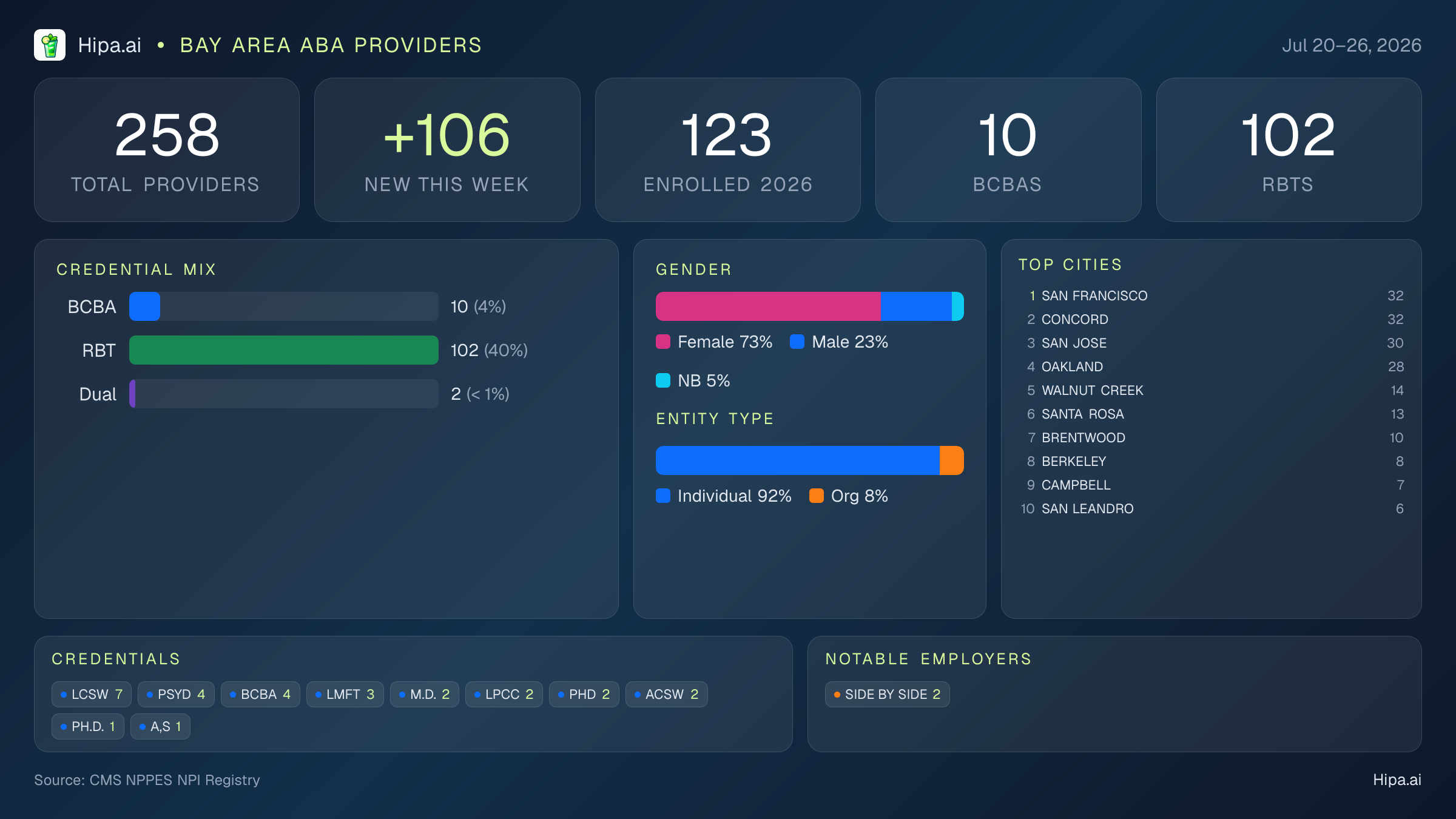Screen dimensions: 1456x819
Task: Select San Leandro city row
Action: pos(1212,508)
